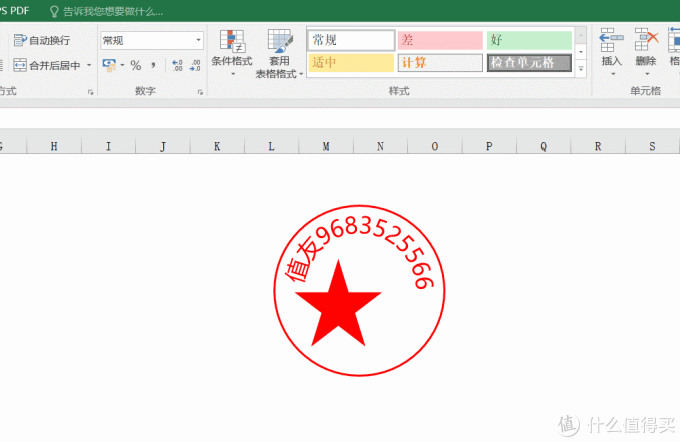Apply Merge and Center (合并后居中)

tap(47, 65)
